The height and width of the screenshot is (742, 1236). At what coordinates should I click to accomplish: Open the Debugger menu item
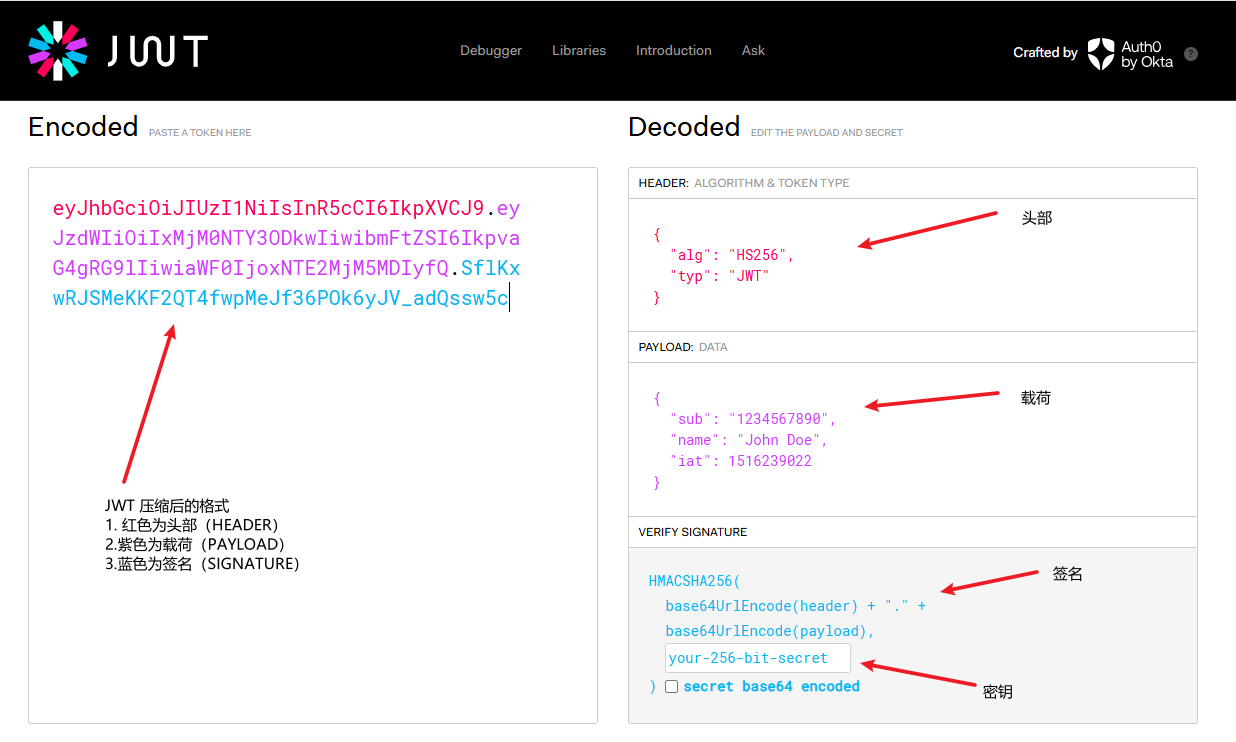(x=491, y=50)
